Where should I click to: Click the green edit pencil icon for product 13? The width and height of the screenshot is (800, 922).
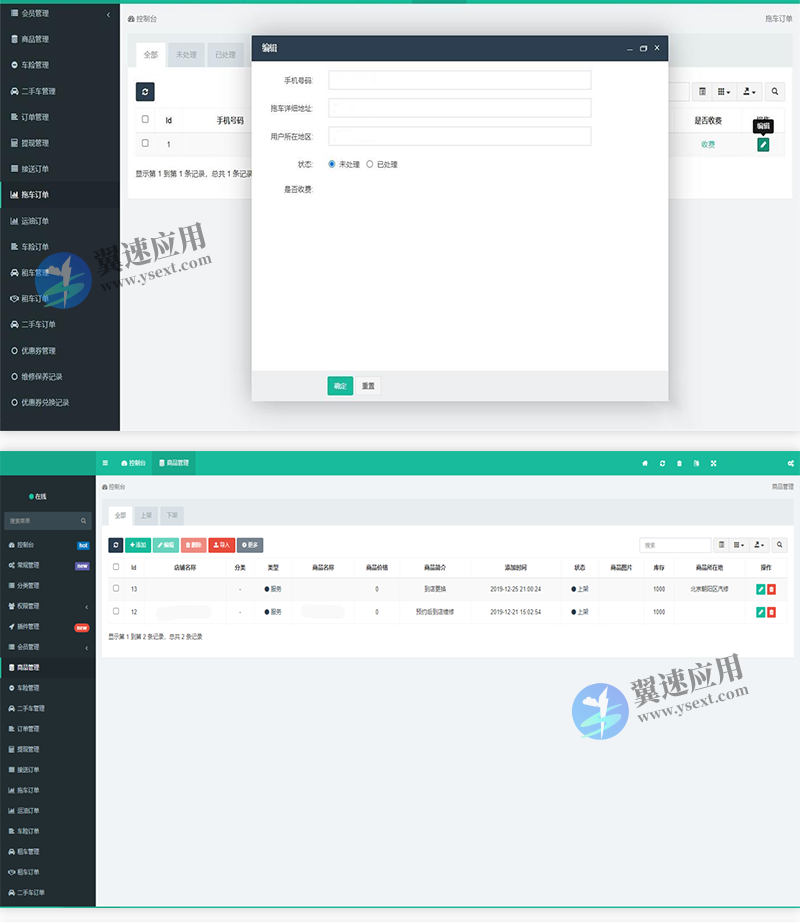[x=760, y=589]
